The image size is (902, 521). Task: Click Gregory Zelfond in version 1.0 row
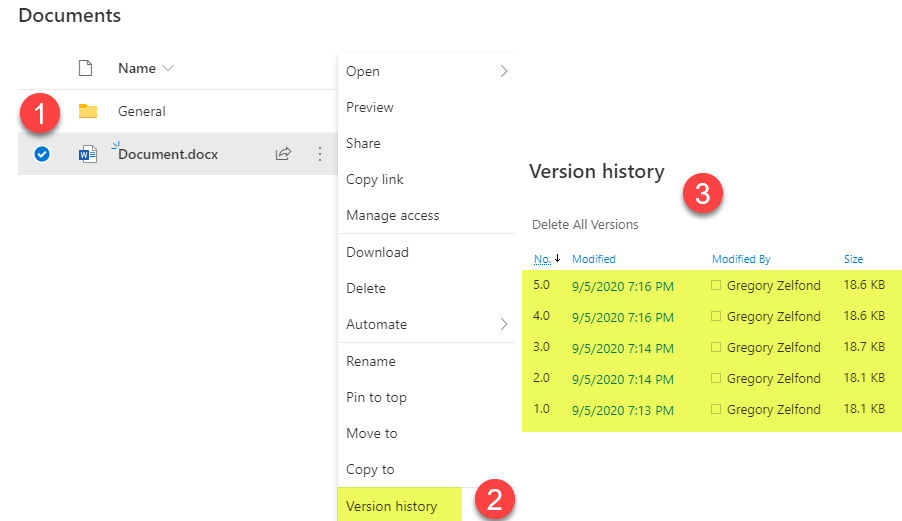click(773, 410)
